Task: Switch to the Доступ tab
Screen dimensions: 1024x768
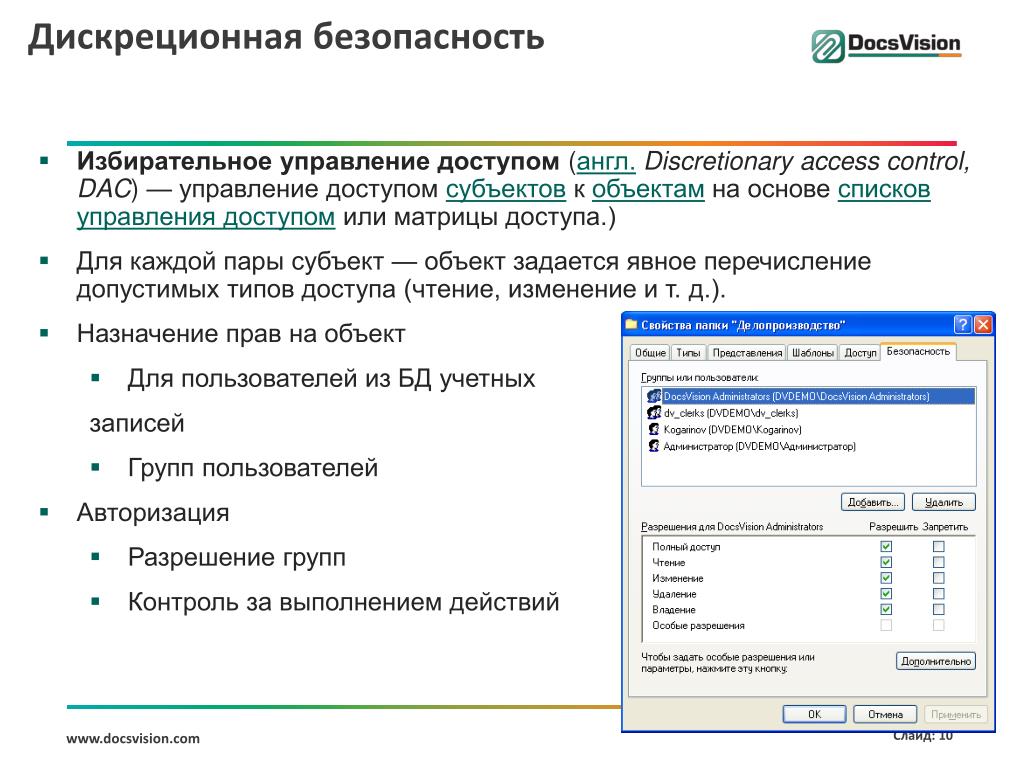Action: [x=860, y=353]
